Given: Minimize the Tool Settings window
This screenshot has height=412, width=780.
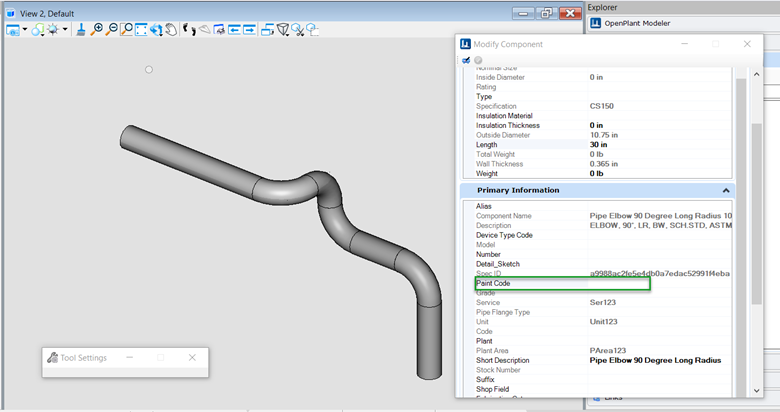Looking at the screenshot, I should point(129,357).
